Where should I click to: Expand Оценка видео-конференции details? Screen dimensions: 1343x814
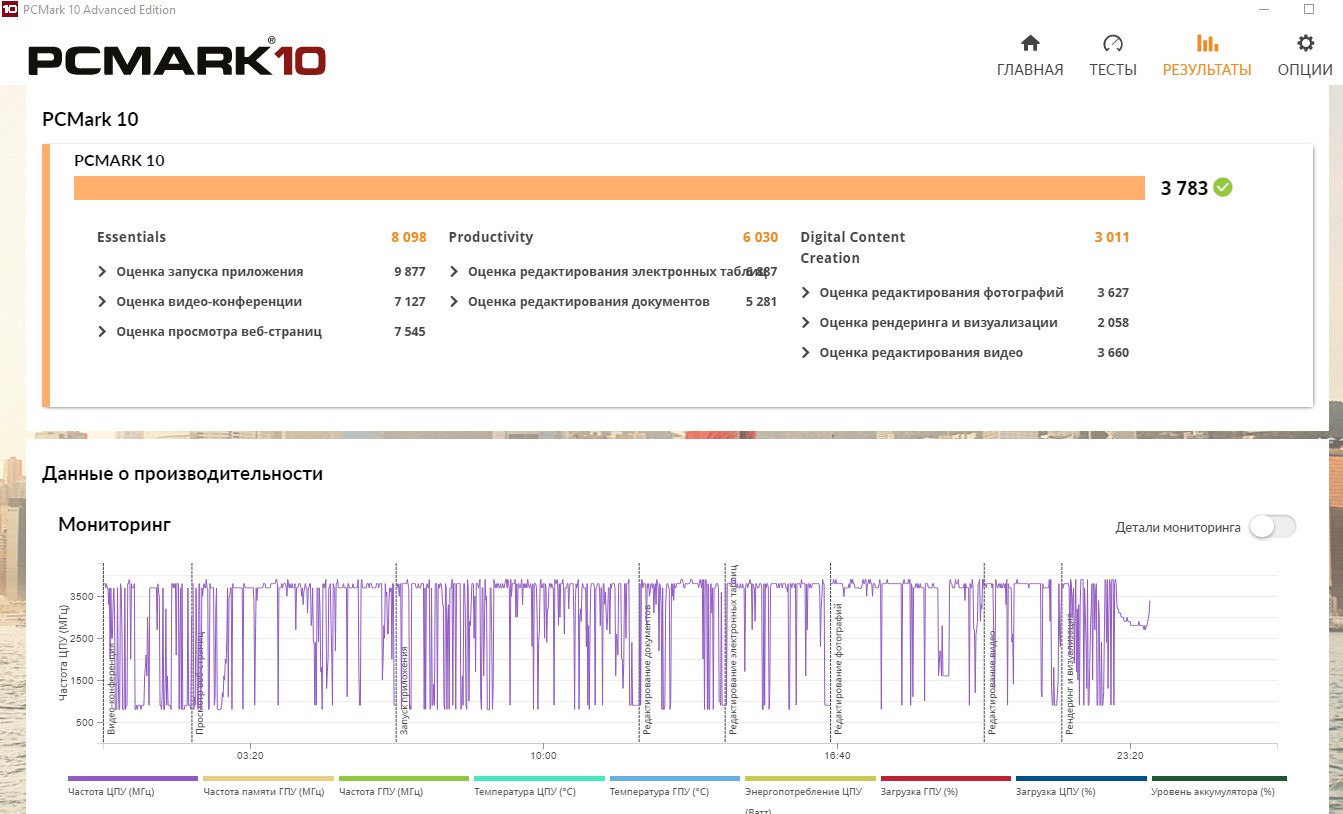103,302
